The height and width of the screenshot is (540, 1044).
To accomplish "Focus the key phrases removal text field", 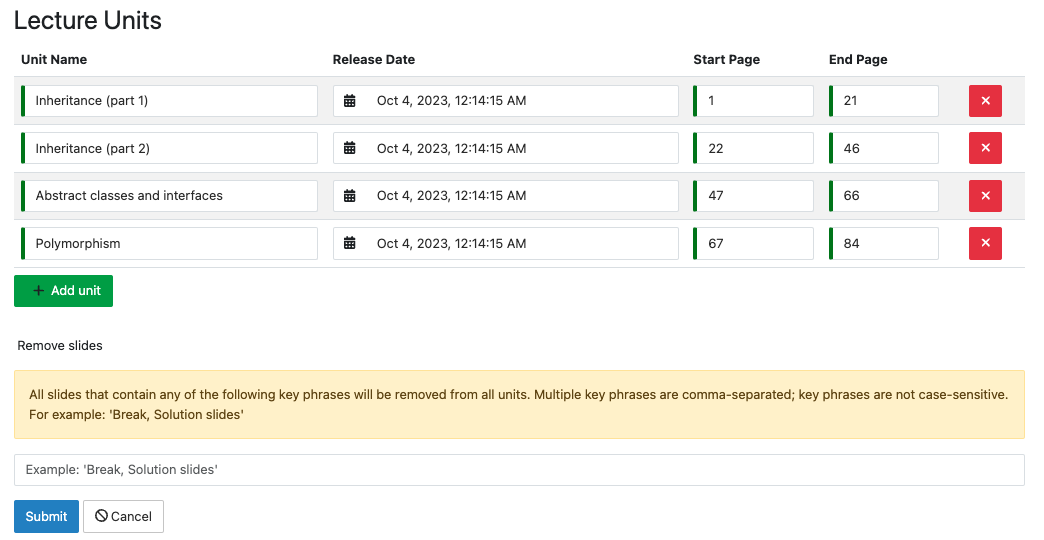I will click(x=519, y=470).
